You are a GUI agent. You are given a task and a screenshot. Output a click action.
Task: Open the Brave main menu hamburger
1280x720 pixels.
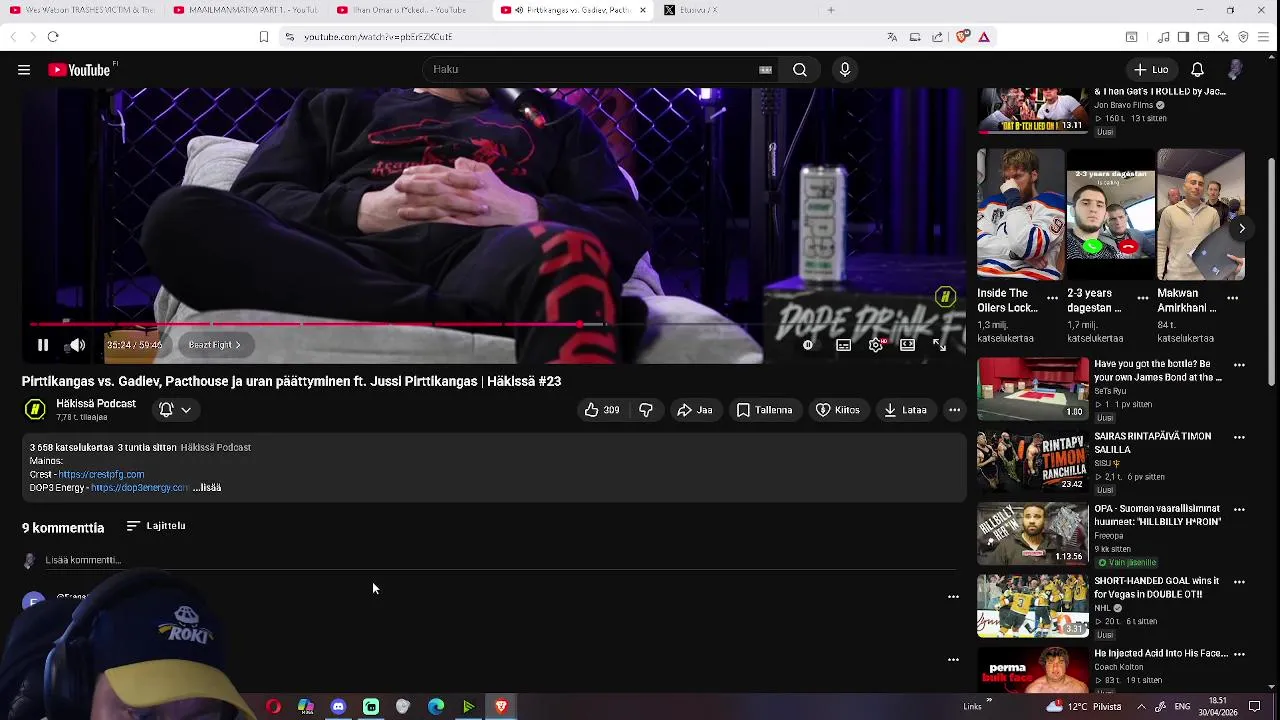pos(1265,37)
